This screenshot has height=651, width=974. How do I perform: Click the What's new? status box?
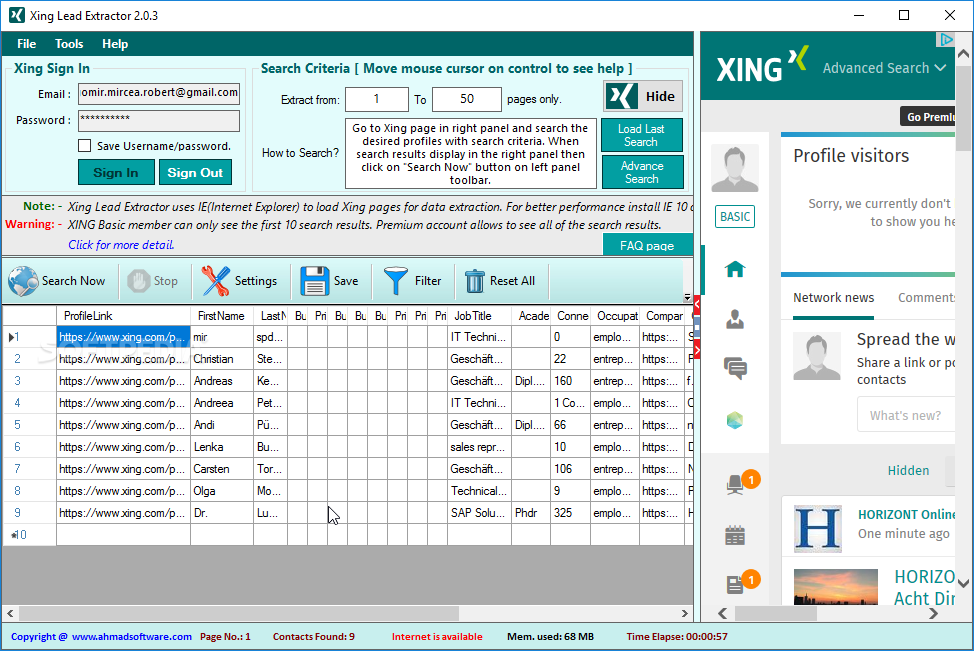[906, 415]
